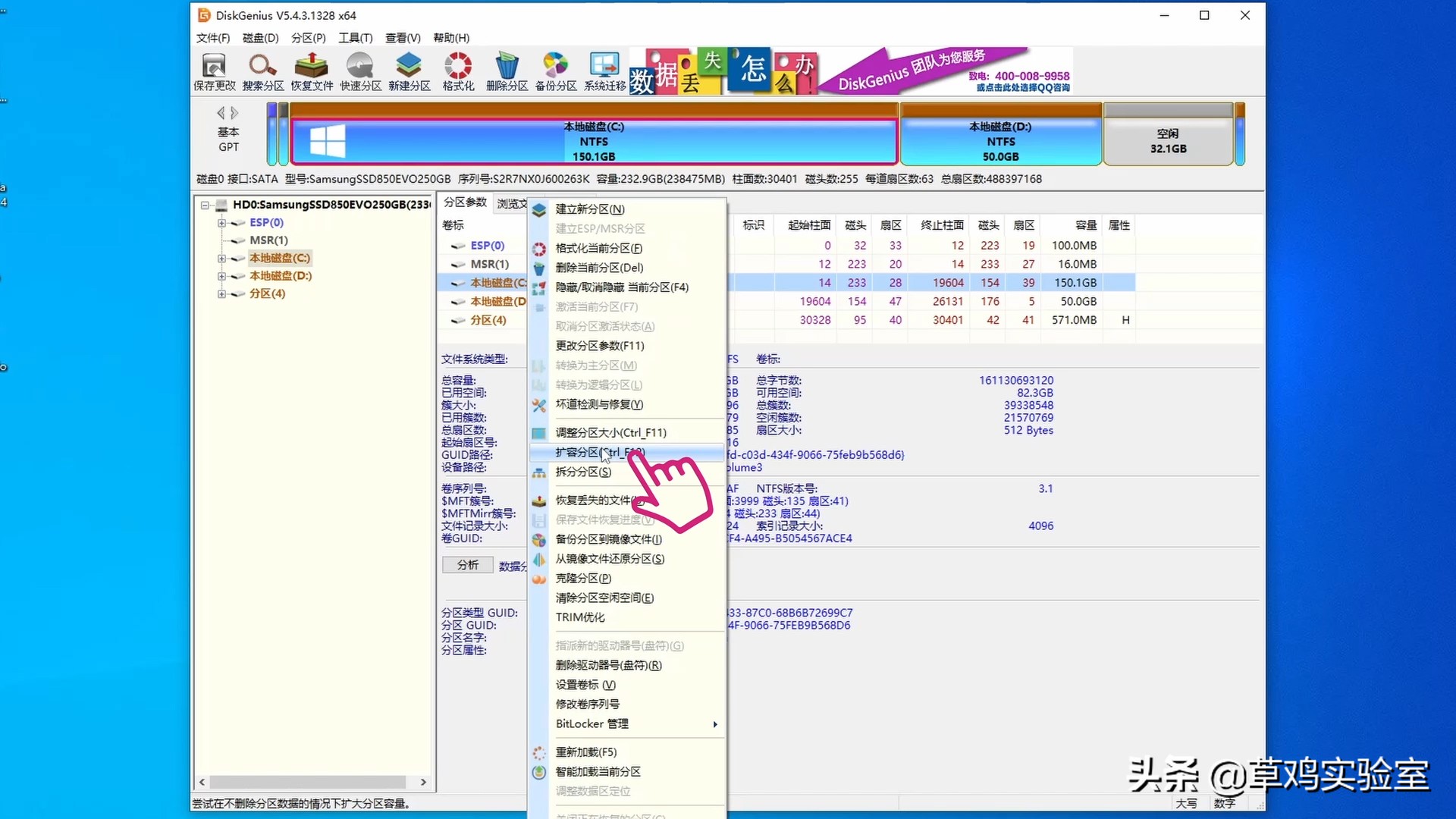This screenshot has width=1456, height=819.
Task: Open the 工具(T) menu
Action: [355, 37]
